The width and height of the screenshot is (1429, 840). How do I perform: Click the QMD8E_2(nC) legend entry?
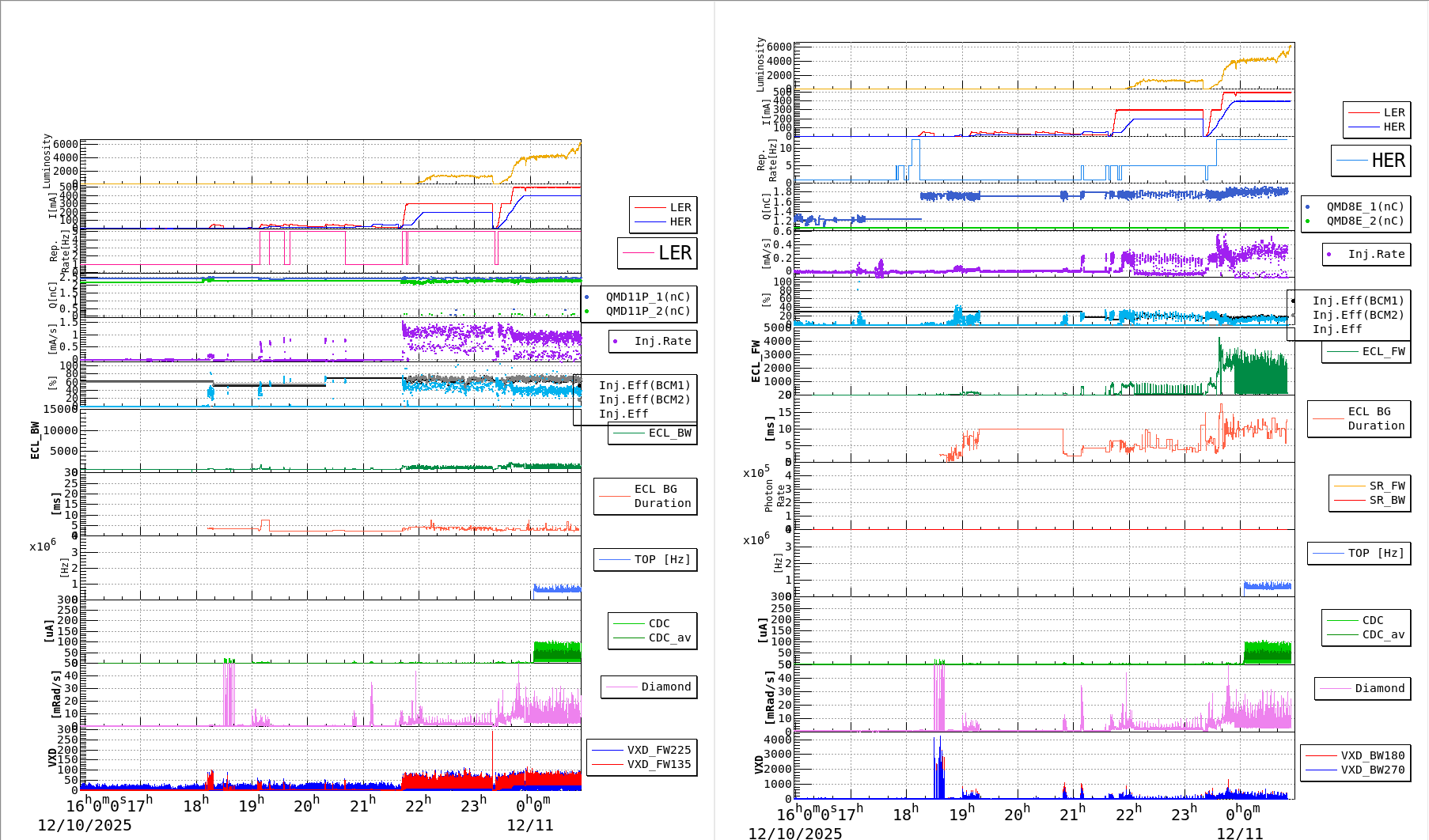coord(1364,221)
